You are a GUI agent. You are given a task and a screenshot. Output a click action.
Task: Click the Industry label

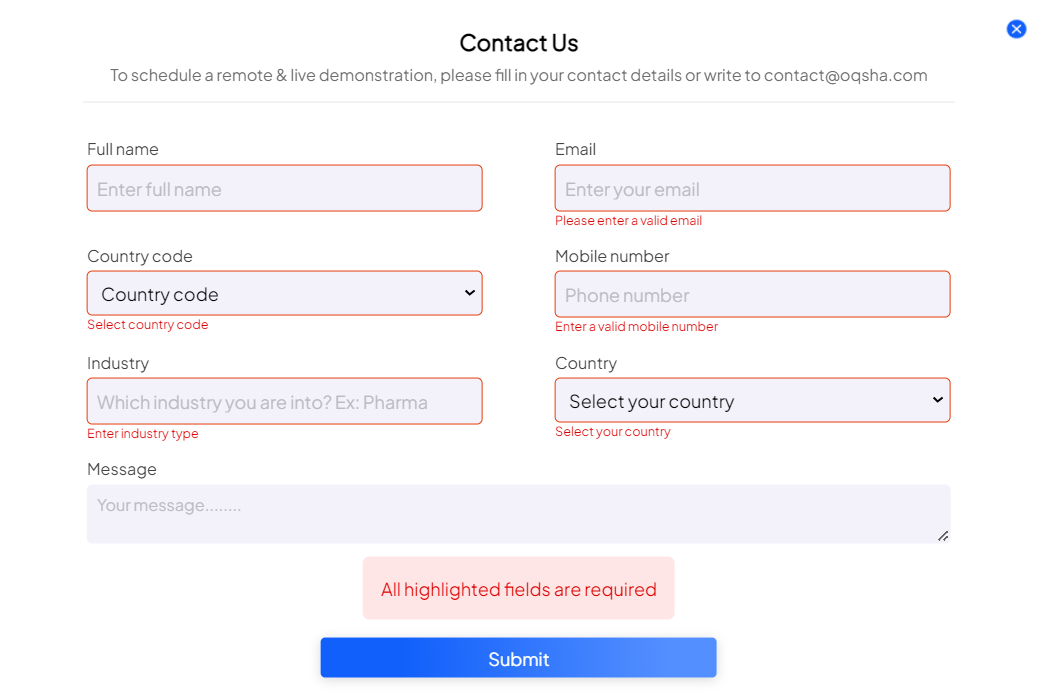[118, 363]
